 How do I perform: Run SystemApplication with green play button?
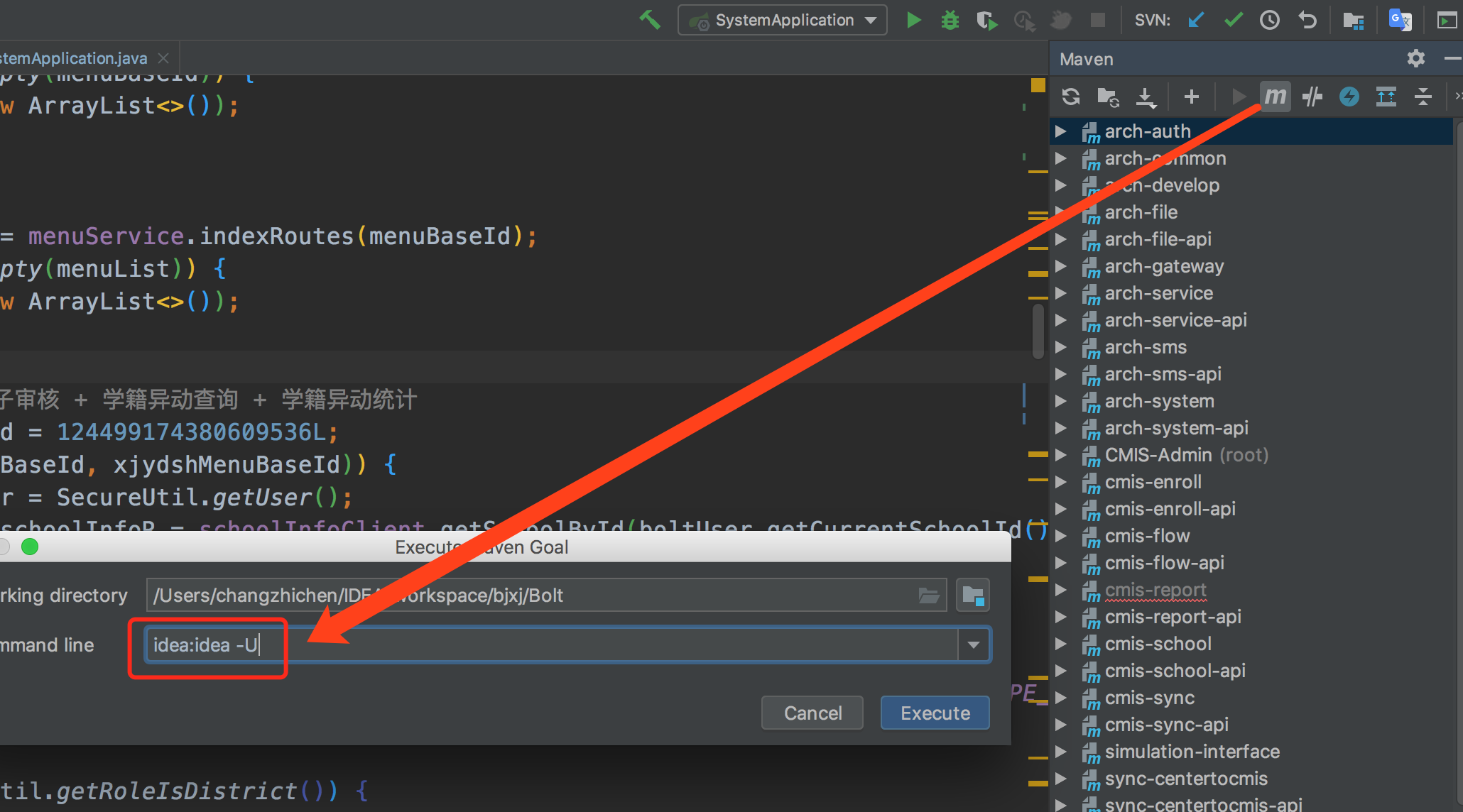click(x=914, y=20)
